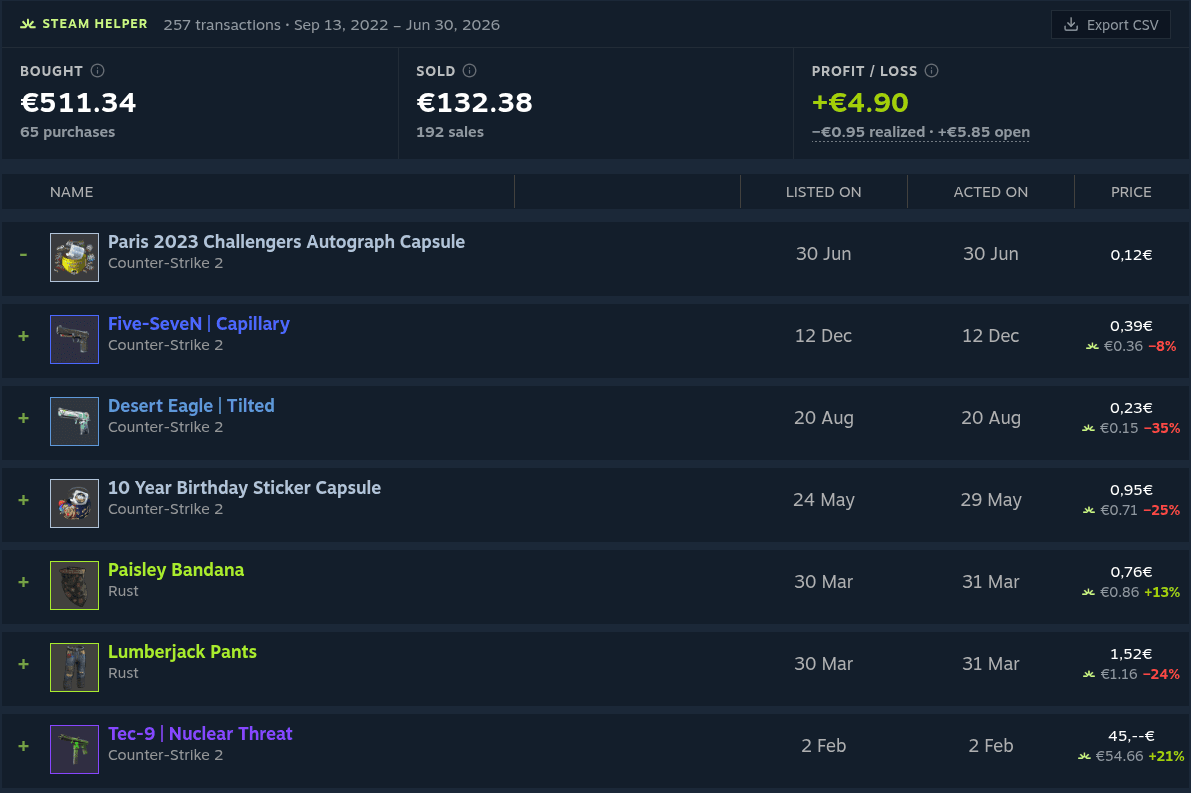
Task: Open the Lumberjack Pants item link
Action: (x=182, y=652)
